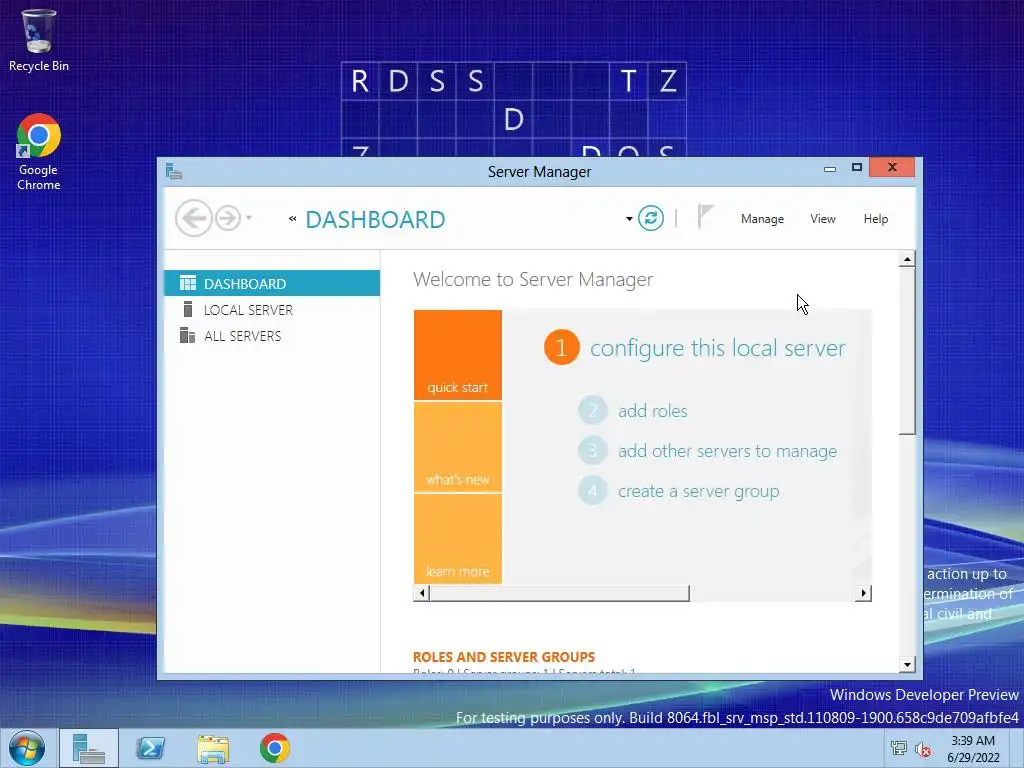Close the Server Manager window

[892, 167]
